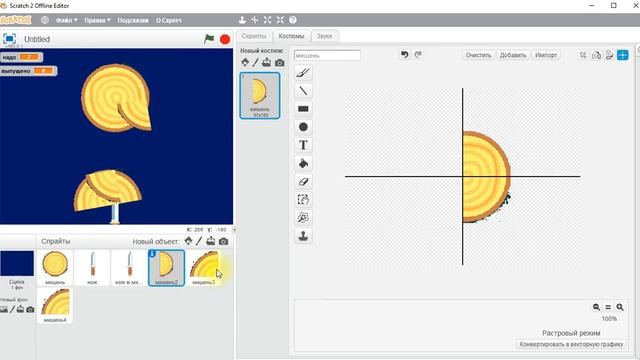Viewport: 640px width, 360px height.
Task: Click the Scratch logo
Action: 16,20
